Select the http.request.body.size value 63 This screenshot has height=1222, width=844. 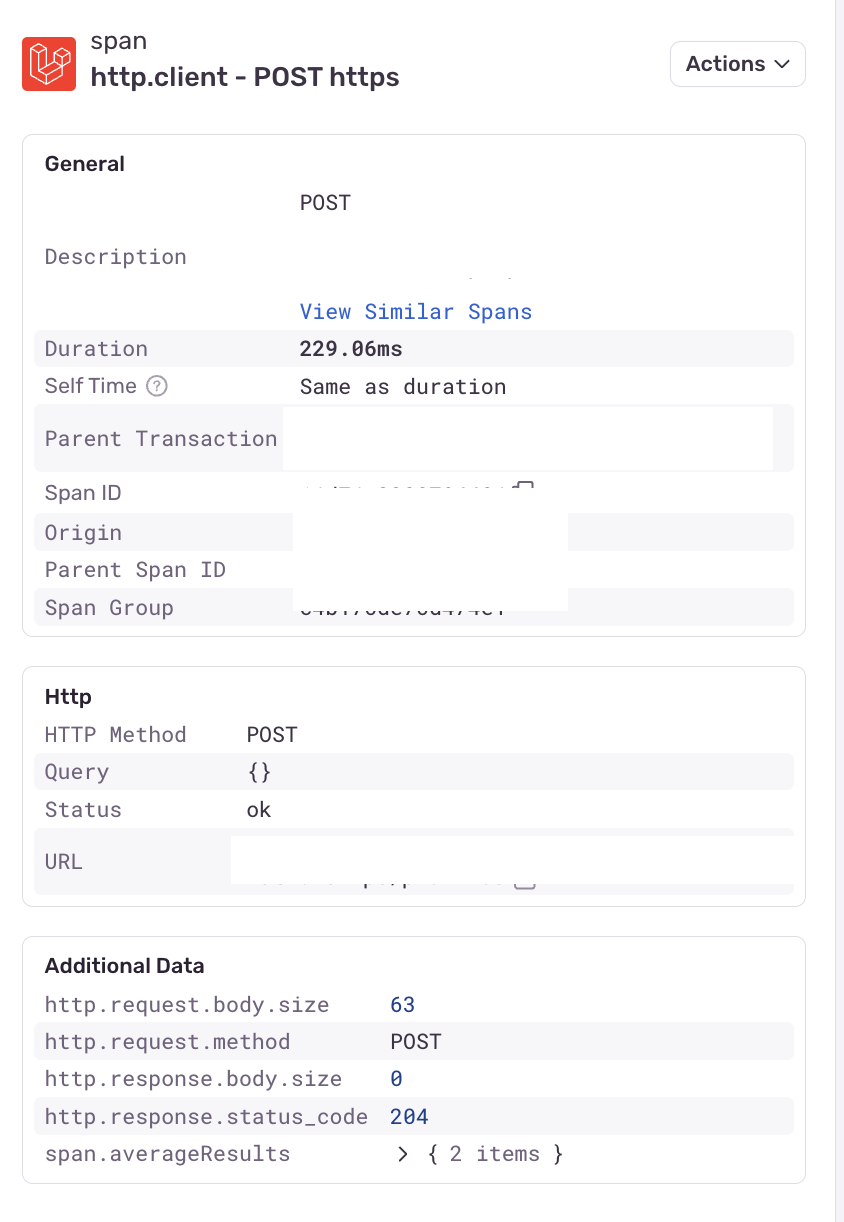point(403,1005)
